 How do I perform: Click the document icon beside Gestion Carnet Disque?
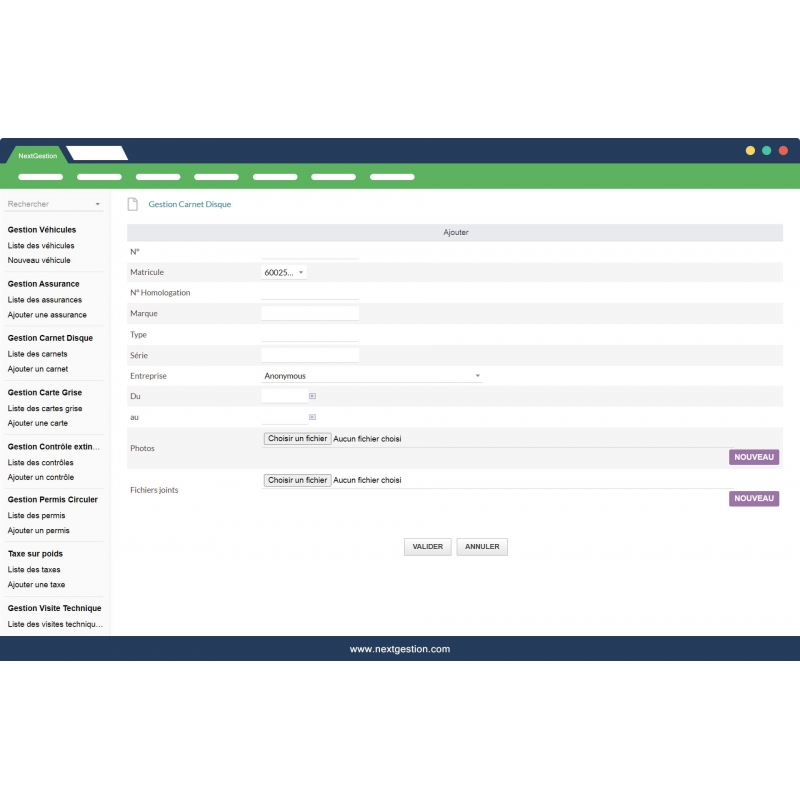(133, 203)
